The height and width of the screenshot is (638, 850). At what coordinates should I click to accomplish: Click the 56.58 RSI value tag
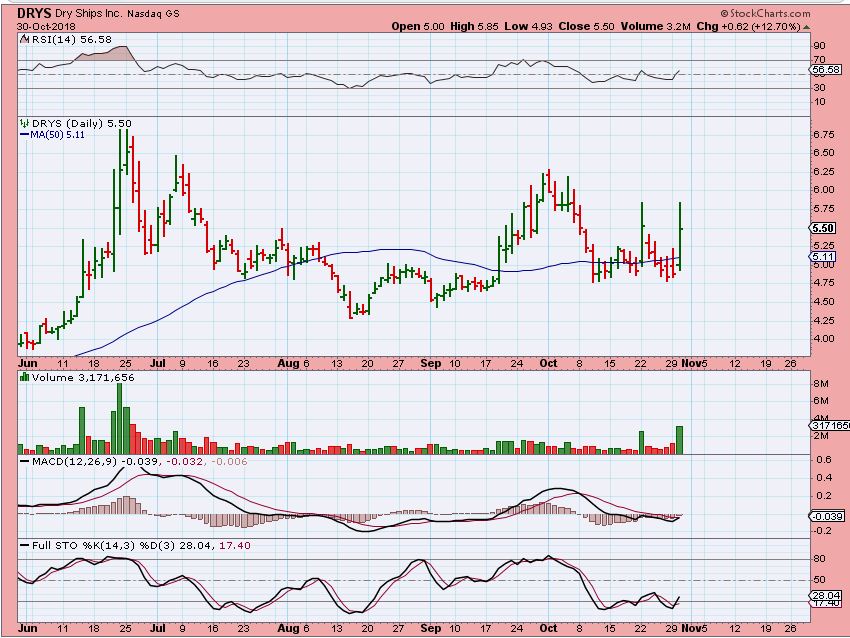pyautogui.click(x=826, y=69)
